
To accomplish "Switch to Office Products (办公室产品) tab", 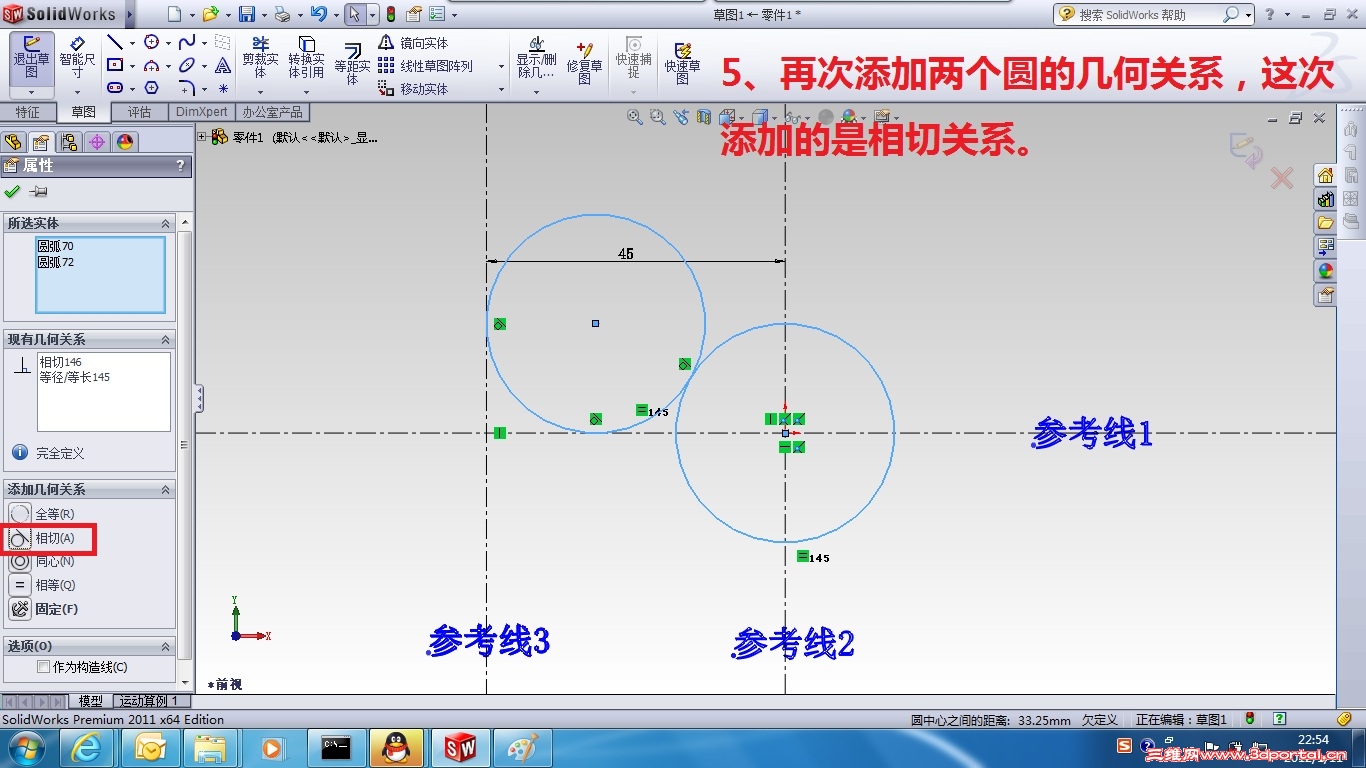I will [x=272, y=112].
